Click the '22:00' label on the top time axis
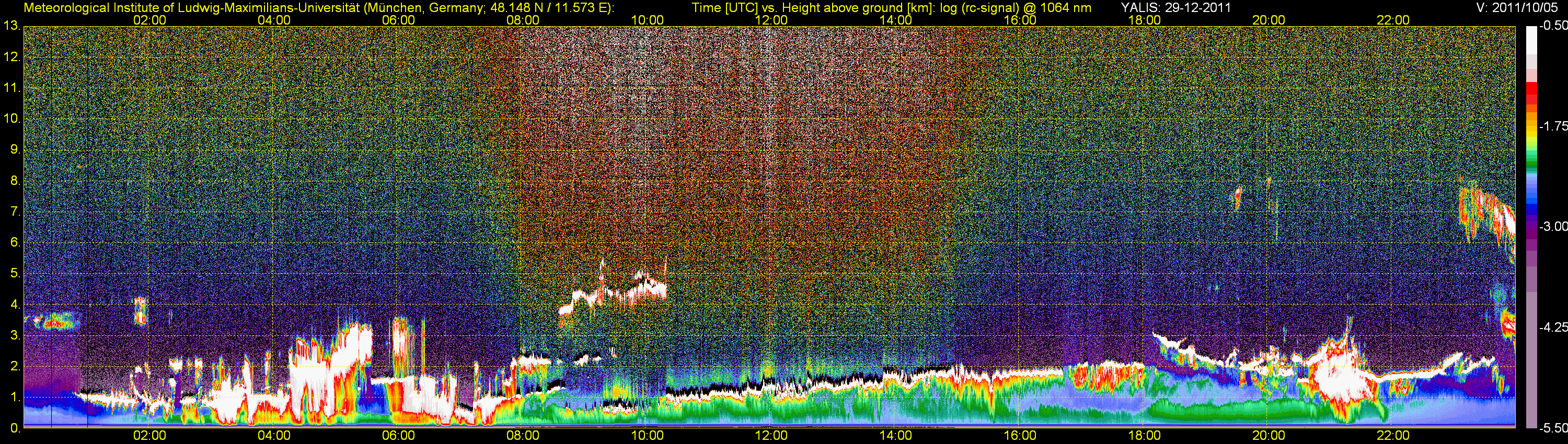The width and height of the screenshot is (1568, 444). pyautogui.click(x=1393, y=20)
